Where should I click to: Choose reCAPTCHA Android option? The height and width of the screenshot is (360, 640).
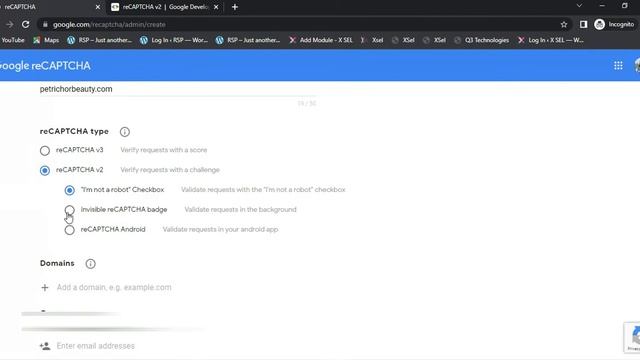tap(69, 230)
